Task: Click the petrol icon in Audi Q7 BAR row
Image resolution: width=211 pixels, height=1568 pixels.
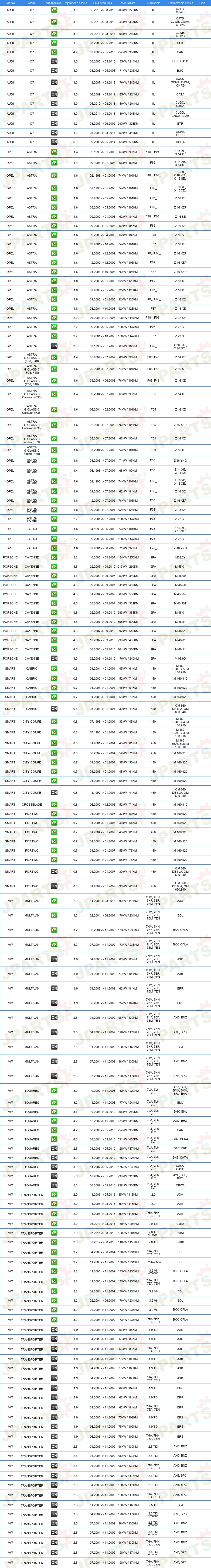Action: pos(54,52)
